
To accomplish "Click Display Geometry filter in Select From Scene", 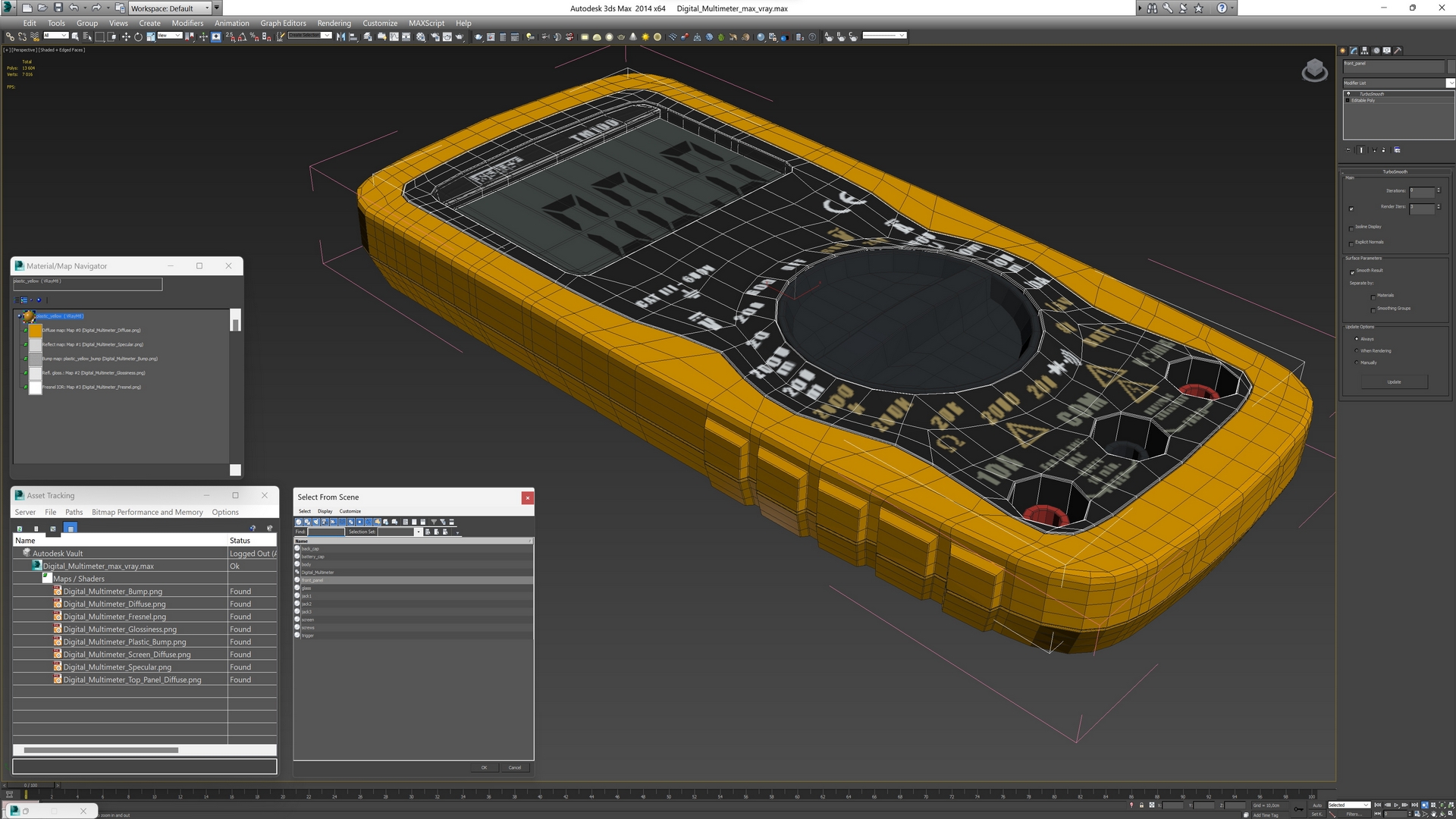I will pyautogui.click(x=298, y=522).
